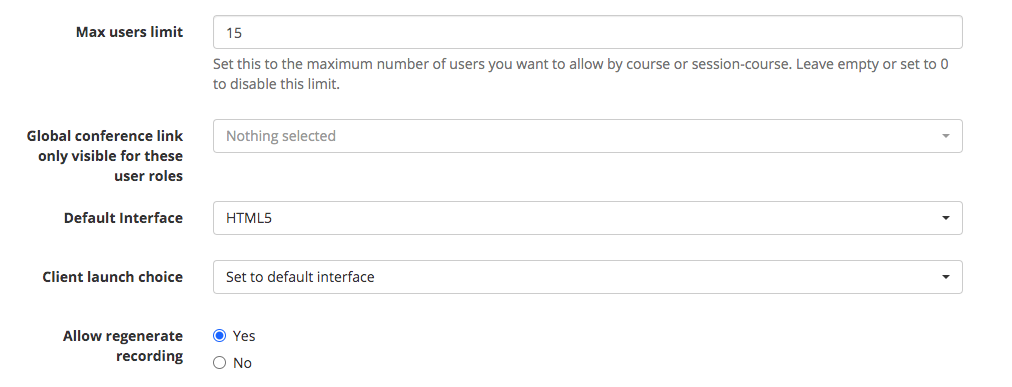1012x387 pixels.
Task: Click the Max users limit input field
Action: [587, 32]
